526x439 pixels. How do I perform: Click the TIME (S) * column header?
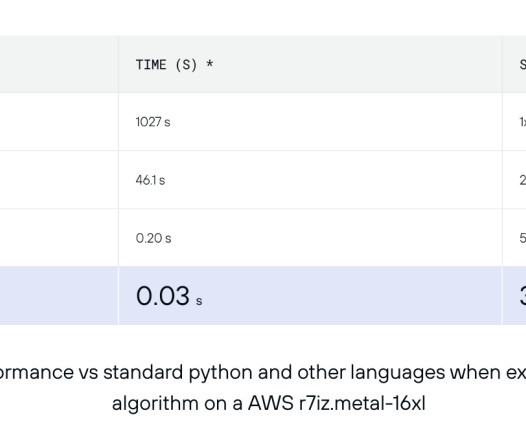pos(310,64)
